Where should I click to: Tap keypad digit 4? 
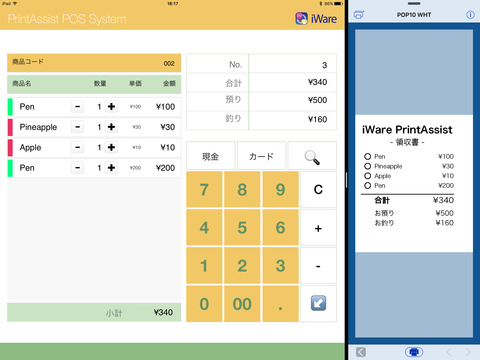204,228
